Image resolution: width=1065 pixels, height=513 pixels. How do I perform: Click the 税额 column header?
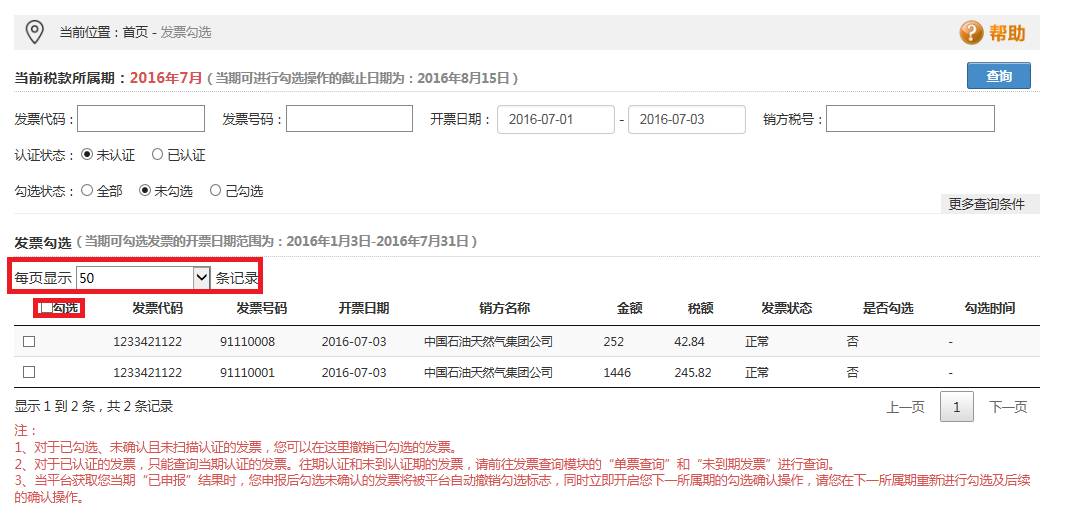pyautogui.click(x=700, y=308)
